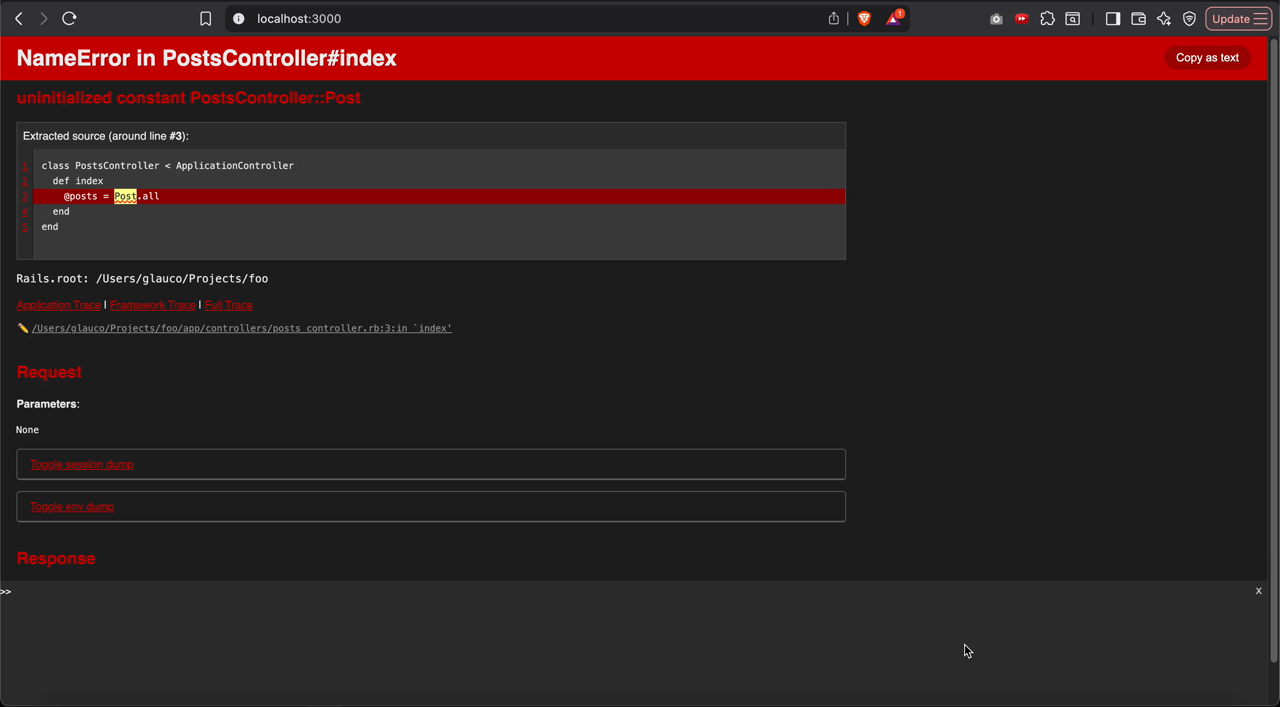Open posts_controller.rb line 3 source link
The height and width of the screenshot is (707, 1280).
point(242,328)
